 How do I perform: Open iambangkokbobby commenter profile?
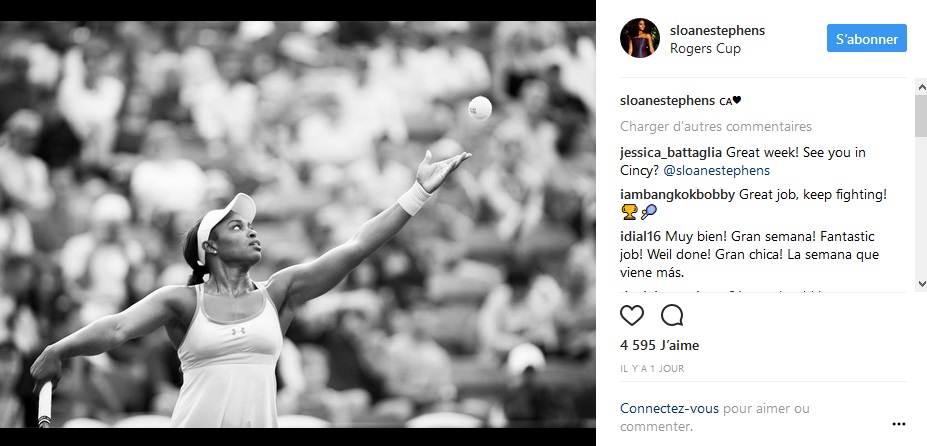678,195
